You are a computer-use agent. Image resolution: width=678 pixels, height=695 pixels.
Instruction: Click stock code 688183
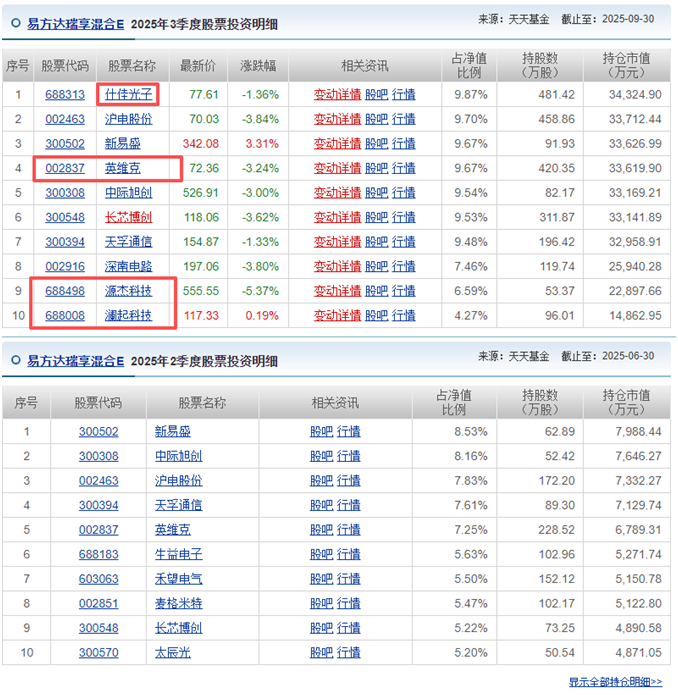98,554
